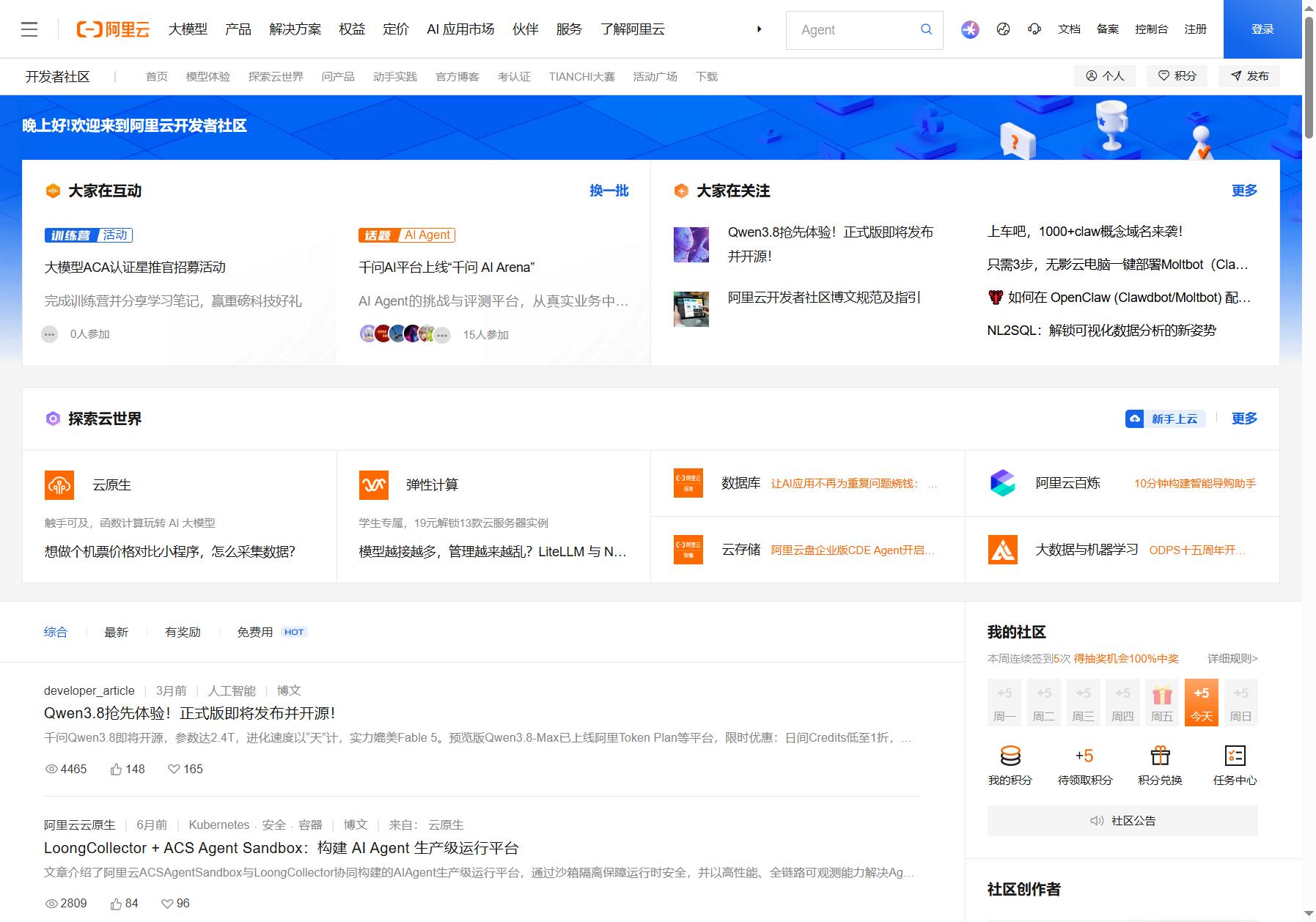Image resolution: width=1316 pixels, height=922 pixels.
Task: Click the 发布 button
Action: (x=1249, y=76)
